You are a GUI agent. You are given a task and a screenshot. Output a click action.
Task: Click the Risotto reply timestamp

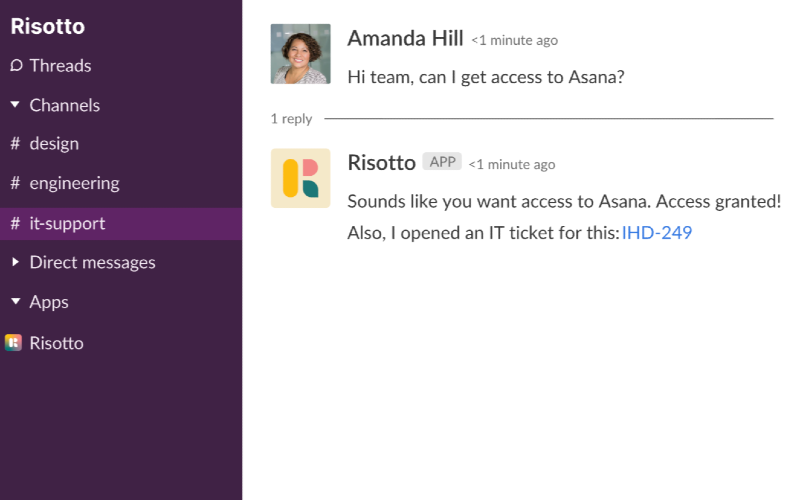512,165
